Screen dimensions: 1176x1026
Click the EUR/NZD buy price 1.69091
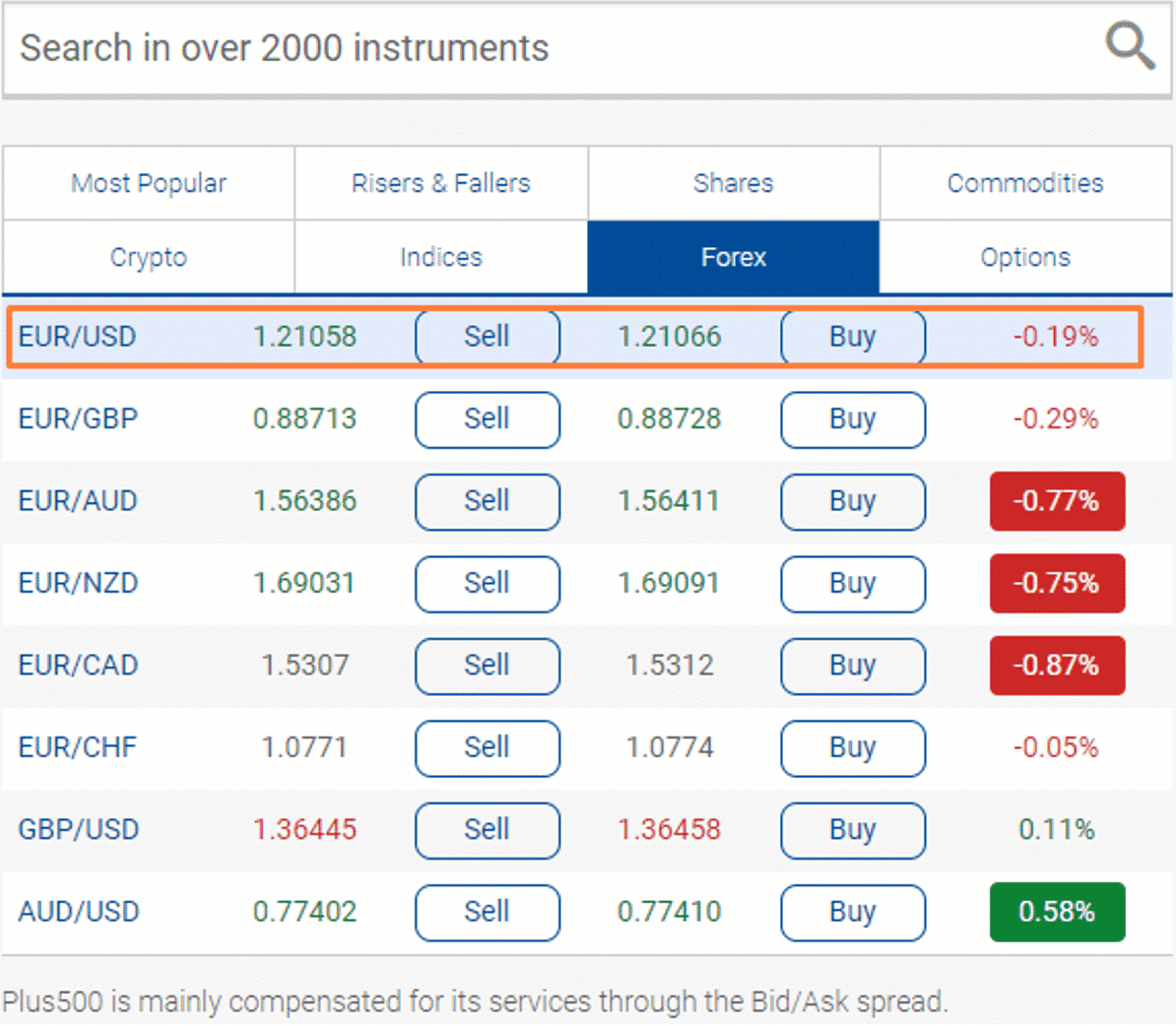tap(670, 584)
